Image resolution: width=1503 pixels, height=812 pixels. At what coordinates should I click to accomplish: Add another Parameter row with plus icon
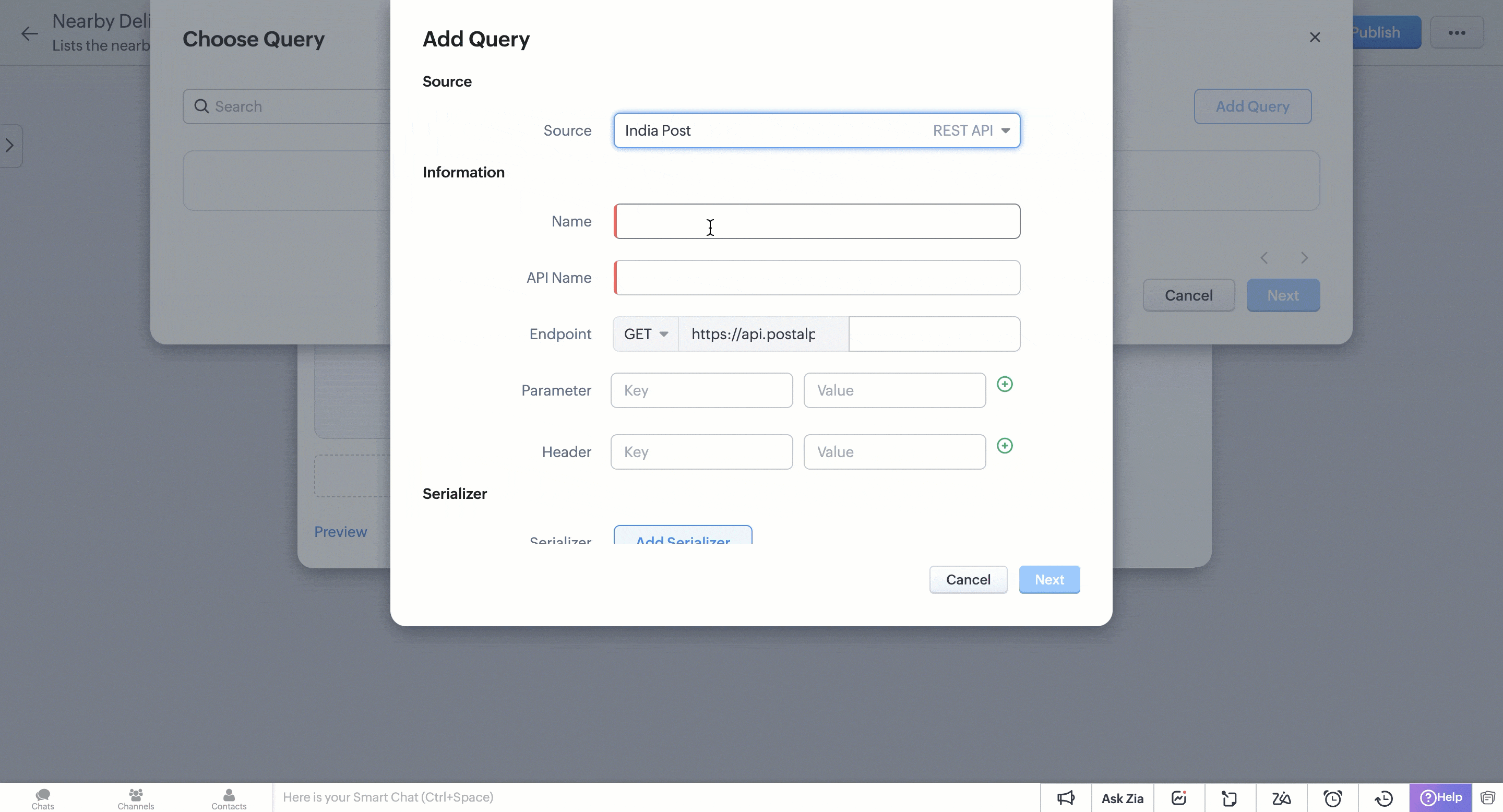[1004, 384]
